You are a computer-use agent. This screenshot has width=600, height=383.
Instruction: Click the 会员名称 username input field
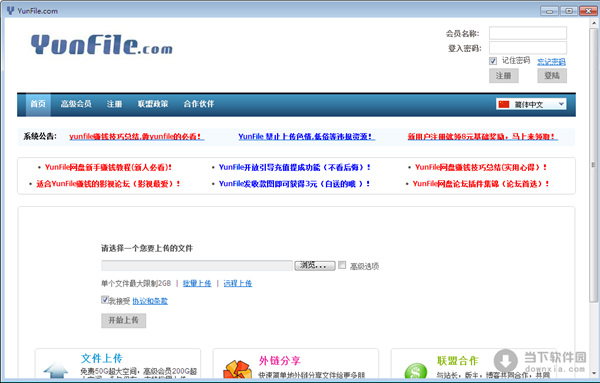[x=528, y=33]
